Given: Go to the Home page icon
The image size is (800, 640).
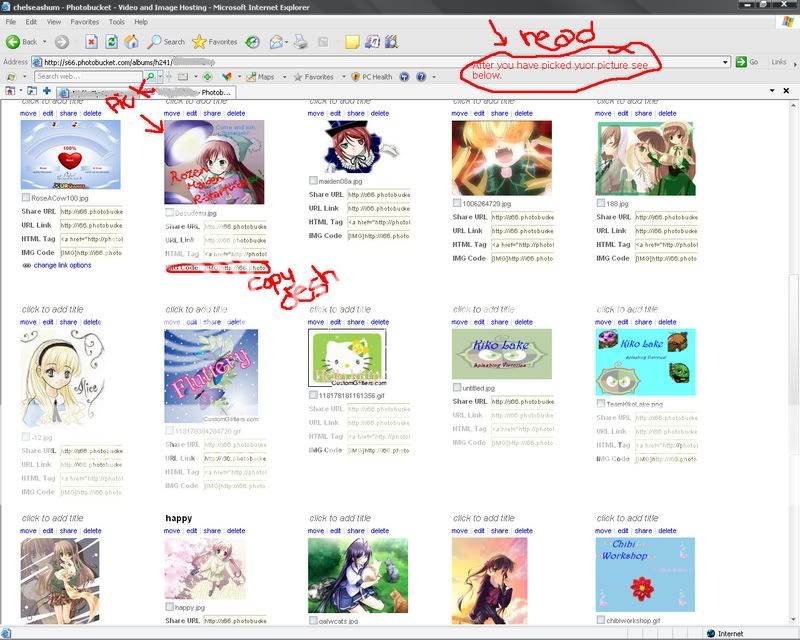Looking at the screenshot, I should [131, 41].
